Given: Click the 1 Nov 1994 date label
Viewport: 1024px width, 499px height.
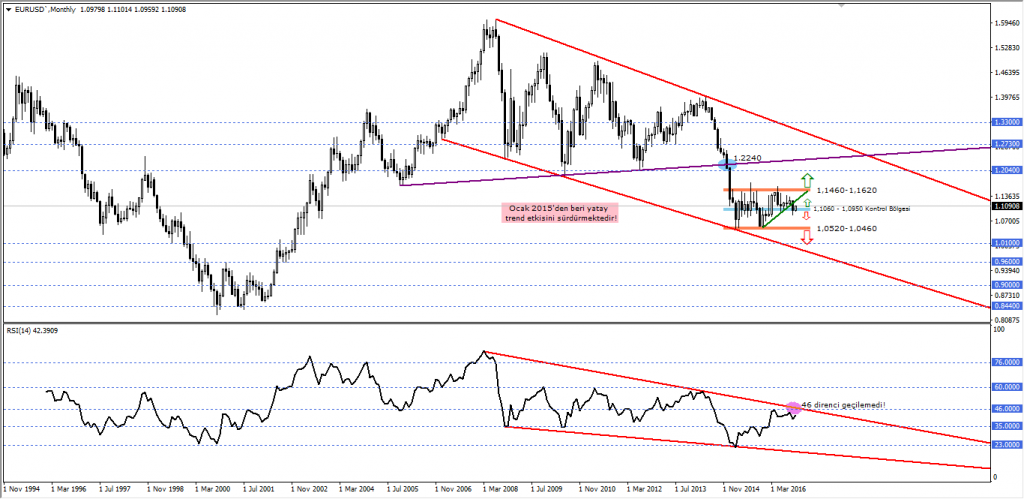Looking at the screenshot, I should pos(22,489).
